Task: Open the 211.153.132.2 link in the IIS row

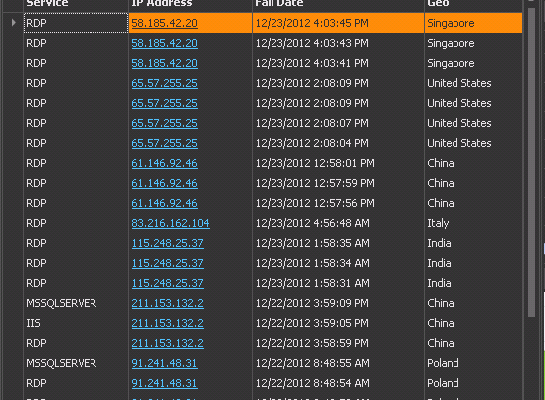Action: pos(168,323)
